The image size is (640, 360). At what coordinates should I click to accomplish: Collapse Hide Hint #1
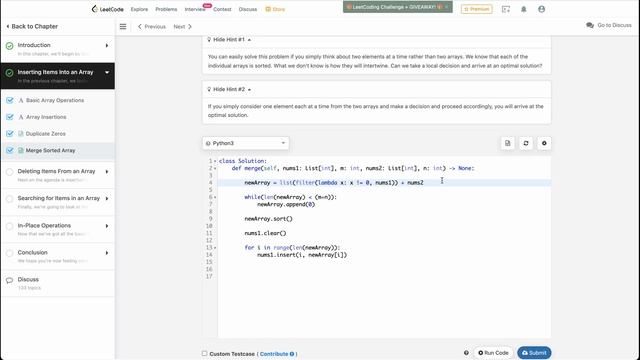tap(229, 40)
